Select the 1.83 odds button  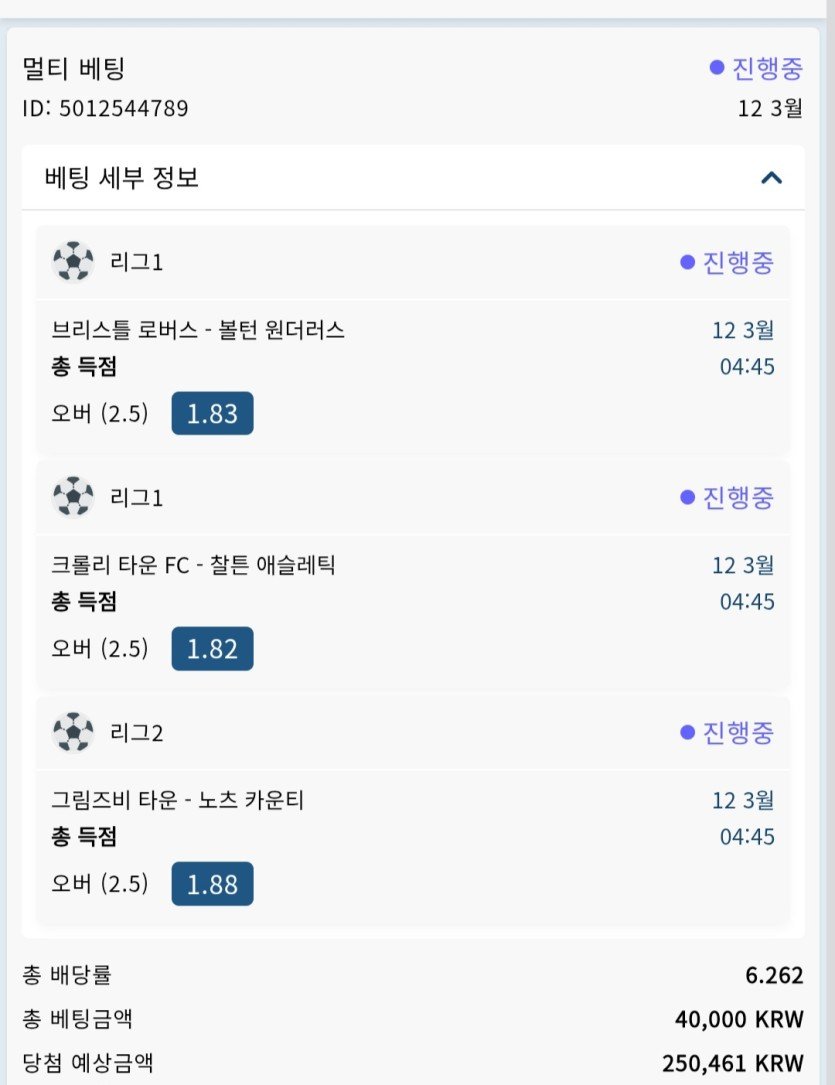[x=212, y=413]
